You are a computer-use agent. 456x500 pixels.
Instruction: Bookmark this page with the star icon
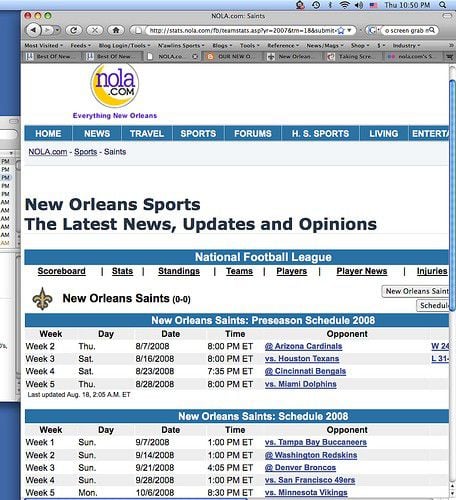tap(341, 31)
